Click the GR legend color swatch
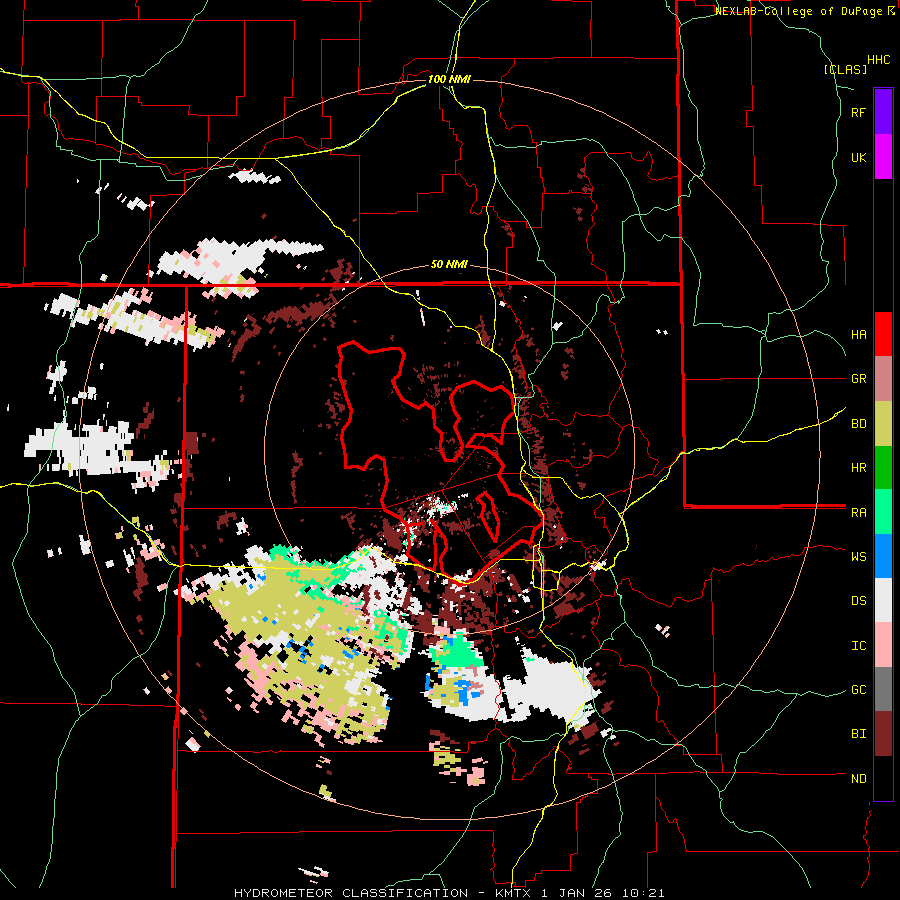 tap(883, 379)
